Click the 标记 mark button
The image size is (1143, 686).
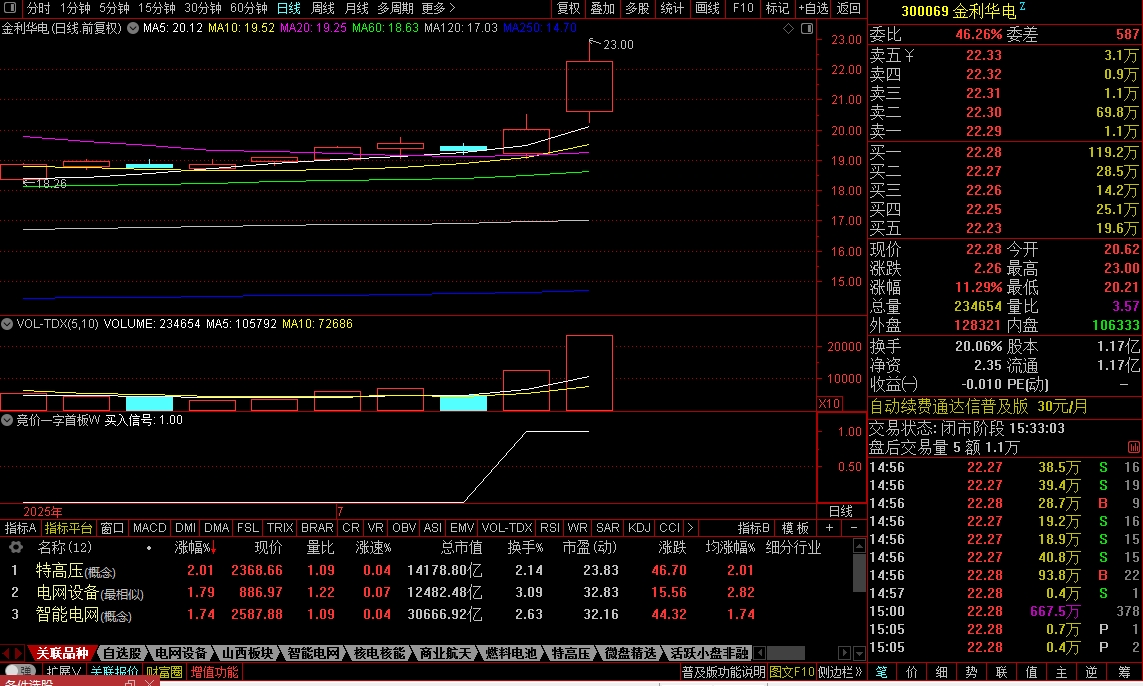pyautogui.click(x=777, y=8)
